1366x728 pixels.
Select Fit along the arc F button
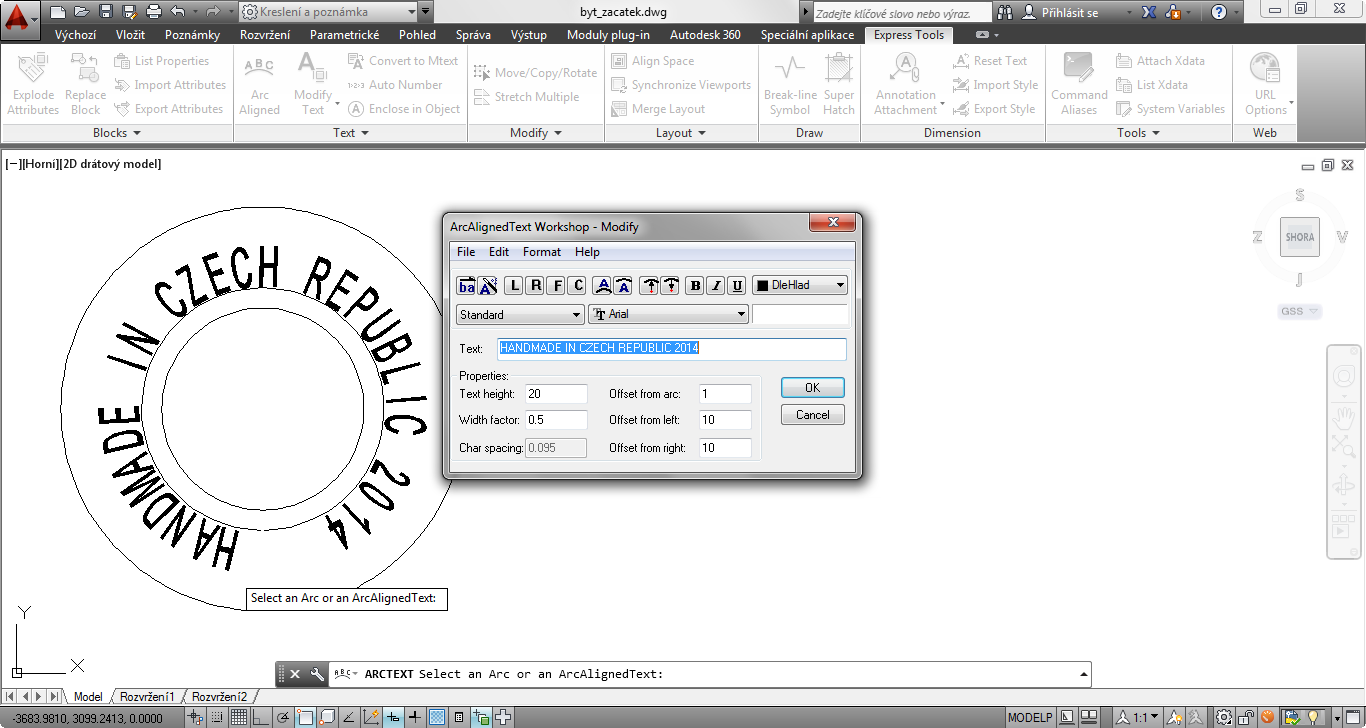point(556,286)
